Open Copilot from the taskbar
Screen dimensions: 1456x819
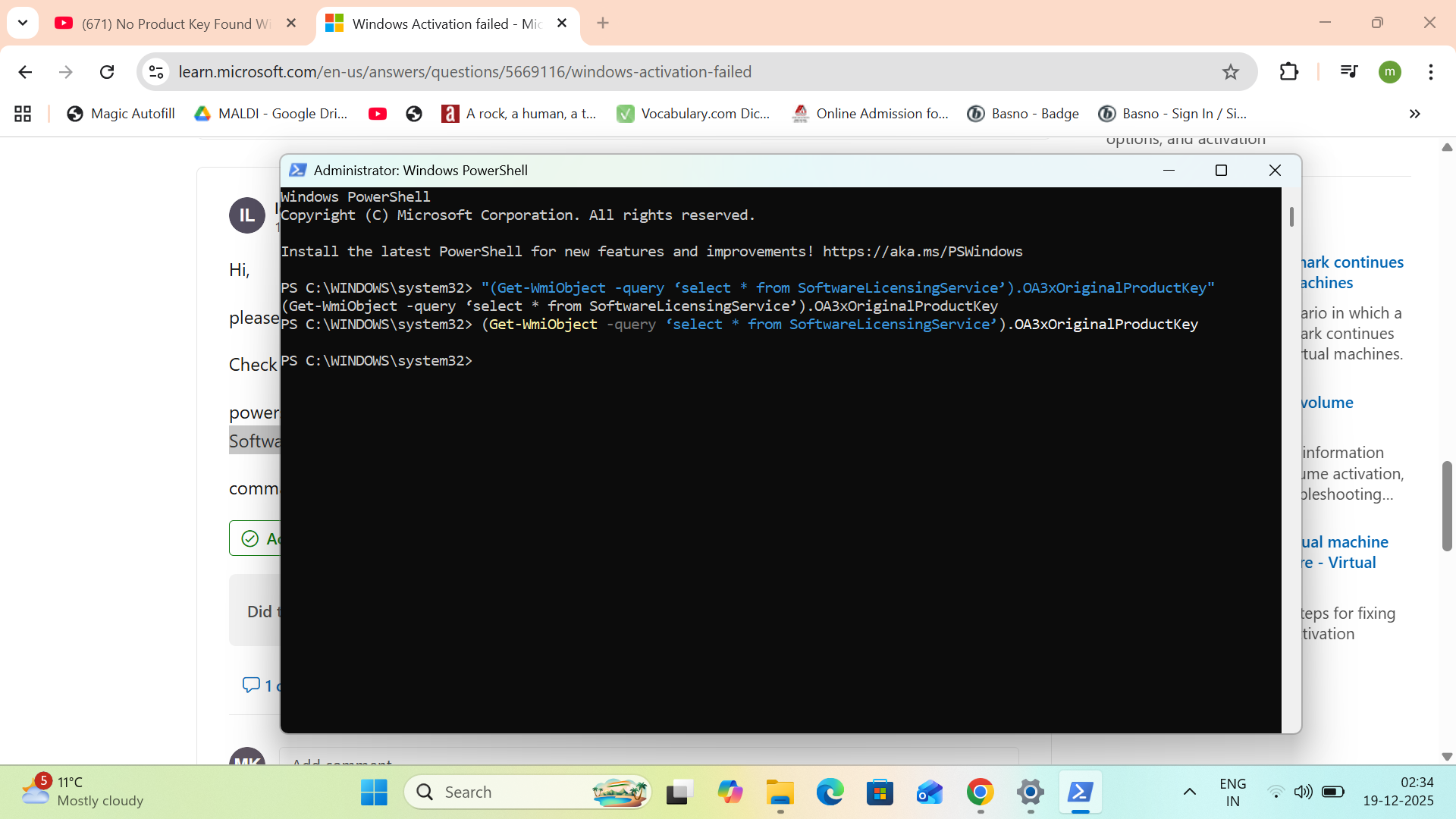point(730,793)
